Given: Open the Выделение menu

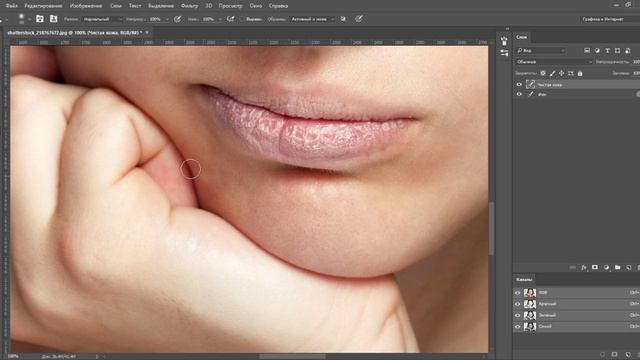Looking at the screenshot, I should point(161,6).
